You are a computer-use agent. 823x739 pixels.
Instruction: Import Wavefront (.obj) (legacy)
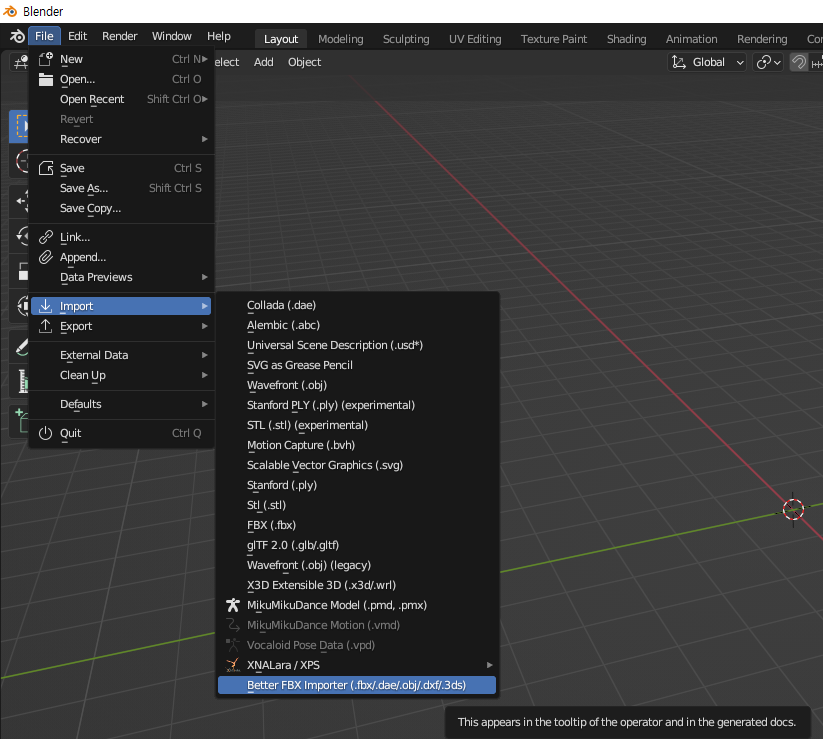tap(357, 565)
